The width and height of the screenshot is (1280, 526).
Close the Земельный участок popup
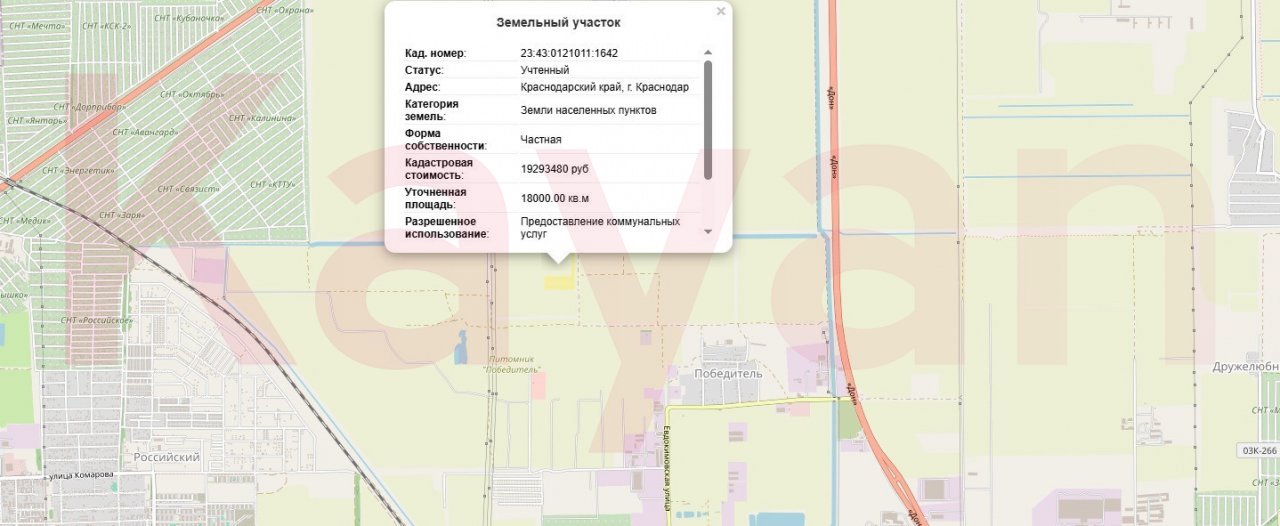tap(720, 12)
